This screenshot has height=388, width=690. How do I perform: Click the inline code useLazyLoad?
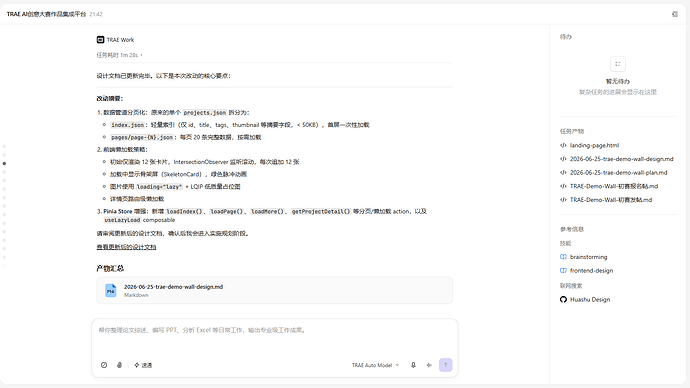click(122, 220)
